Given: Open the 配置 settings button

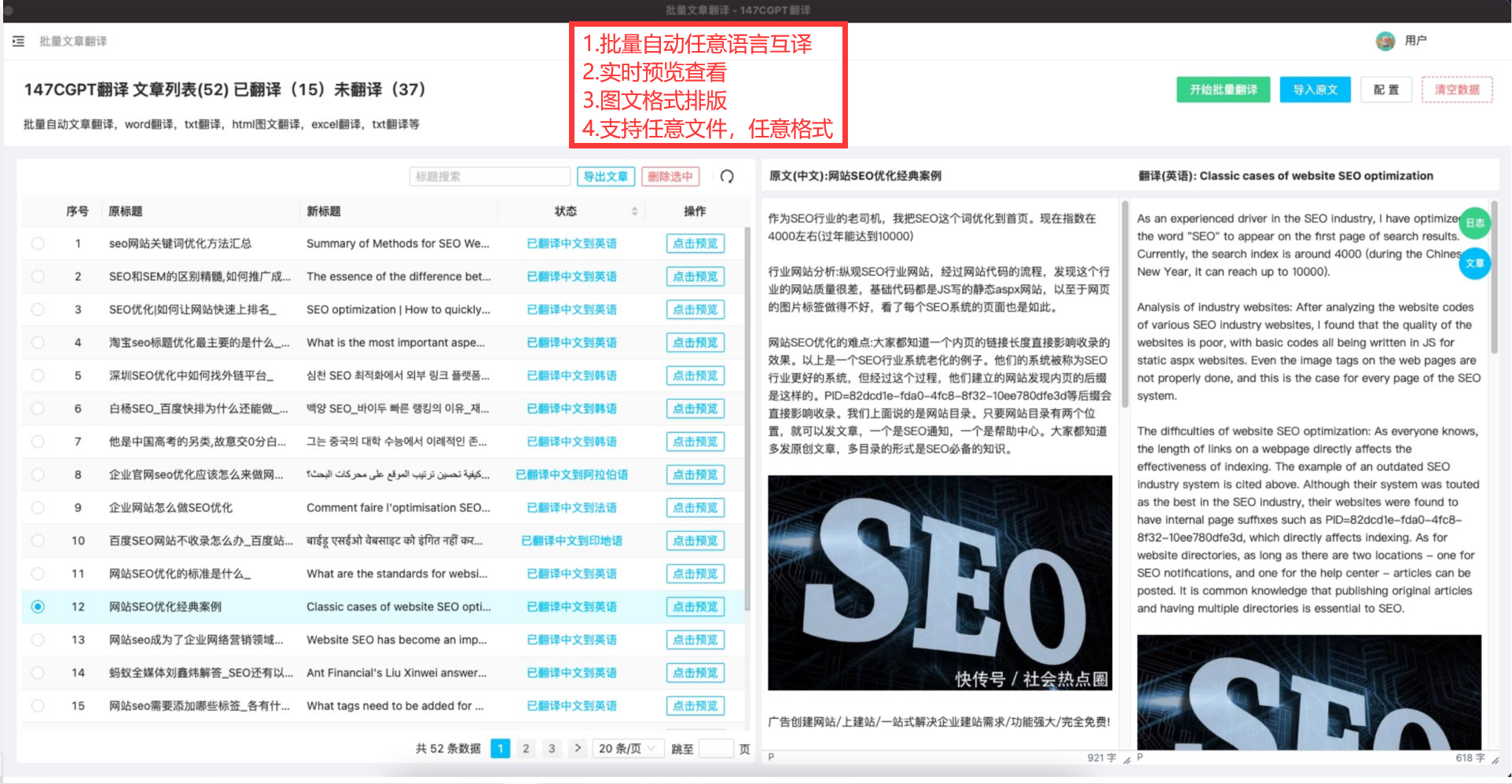Looking at the screenshot, I should pyautogui.click(x=1386, y=90).
